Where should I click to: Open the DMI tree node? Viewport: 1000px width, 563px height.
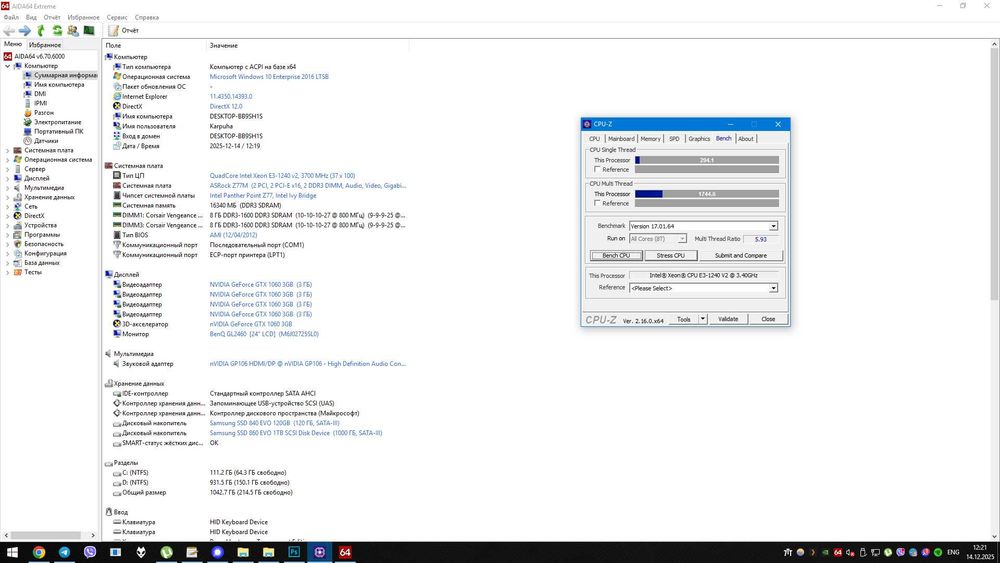(40, 94)
